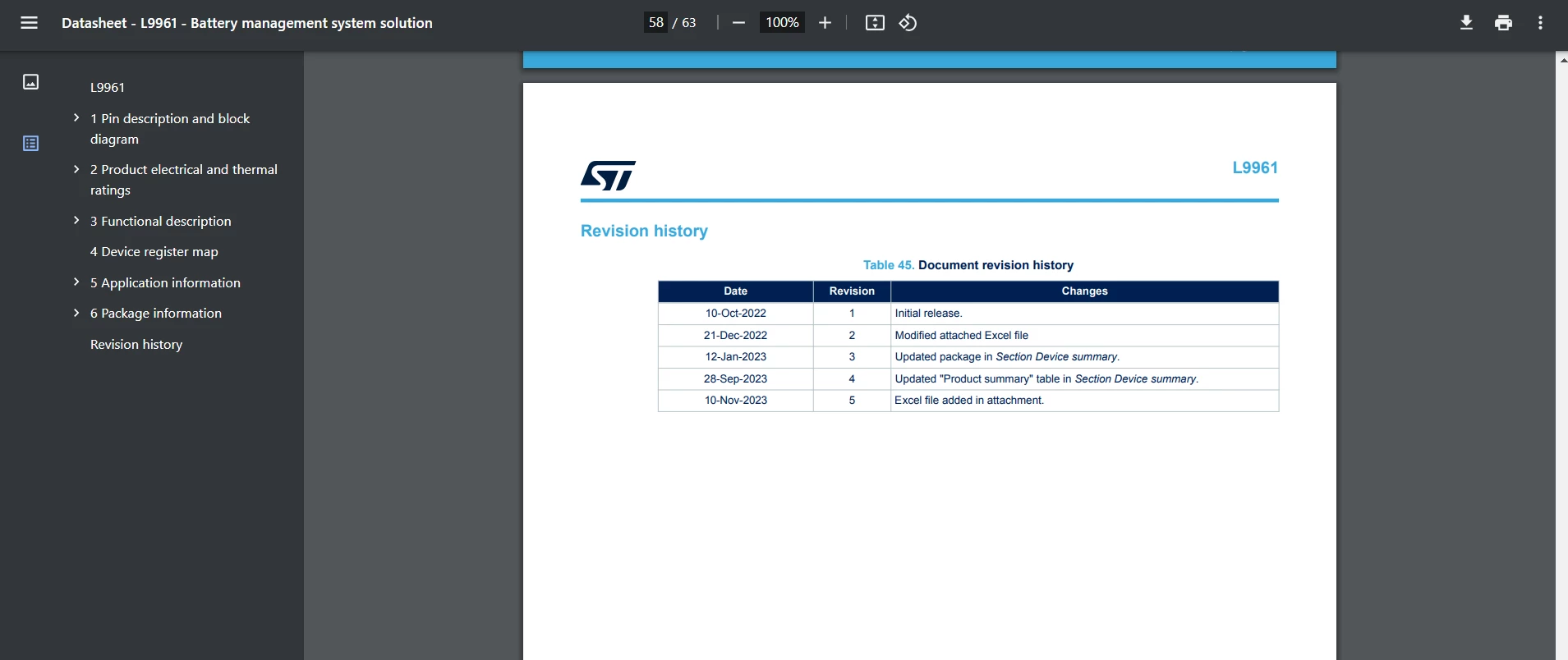Expand the '2 Product electrical and thermal ratings' chevron
This screenshot has height=660, width=1568.
[x=76, y=169]
